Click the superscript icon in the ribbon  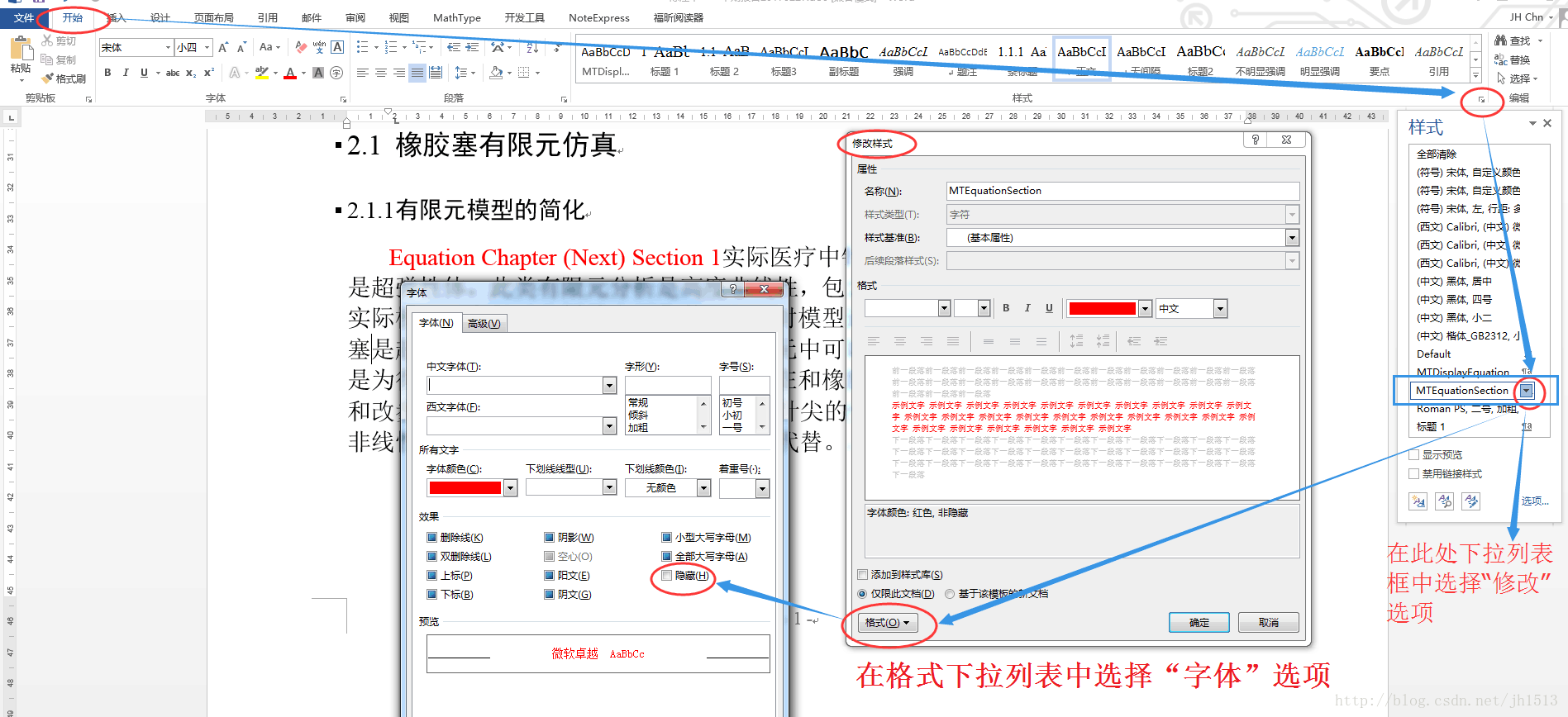(x=209, y=73)
